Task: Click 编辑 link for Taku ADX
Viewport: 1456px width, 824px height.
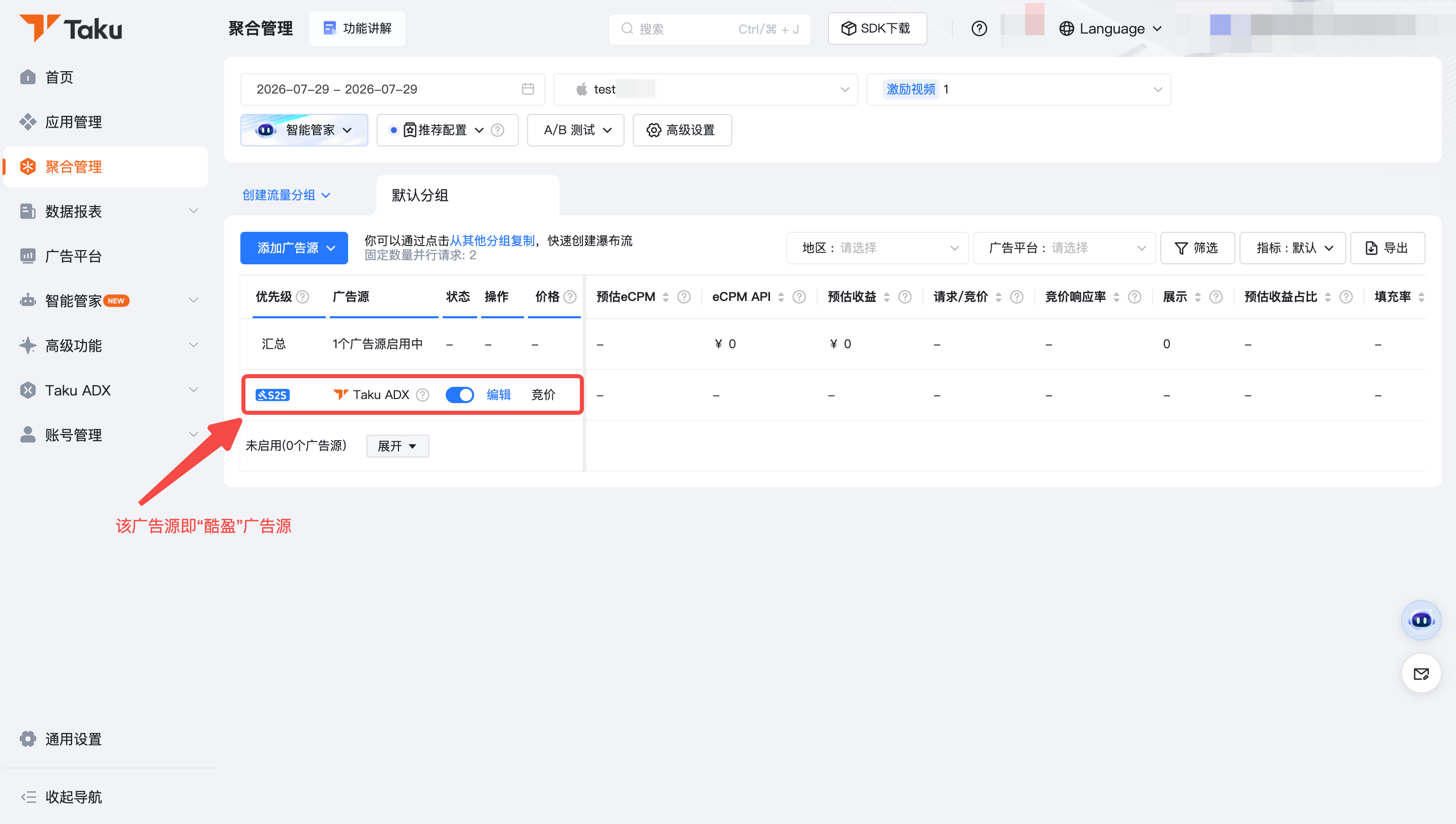Action: click(x=499, y=394)
